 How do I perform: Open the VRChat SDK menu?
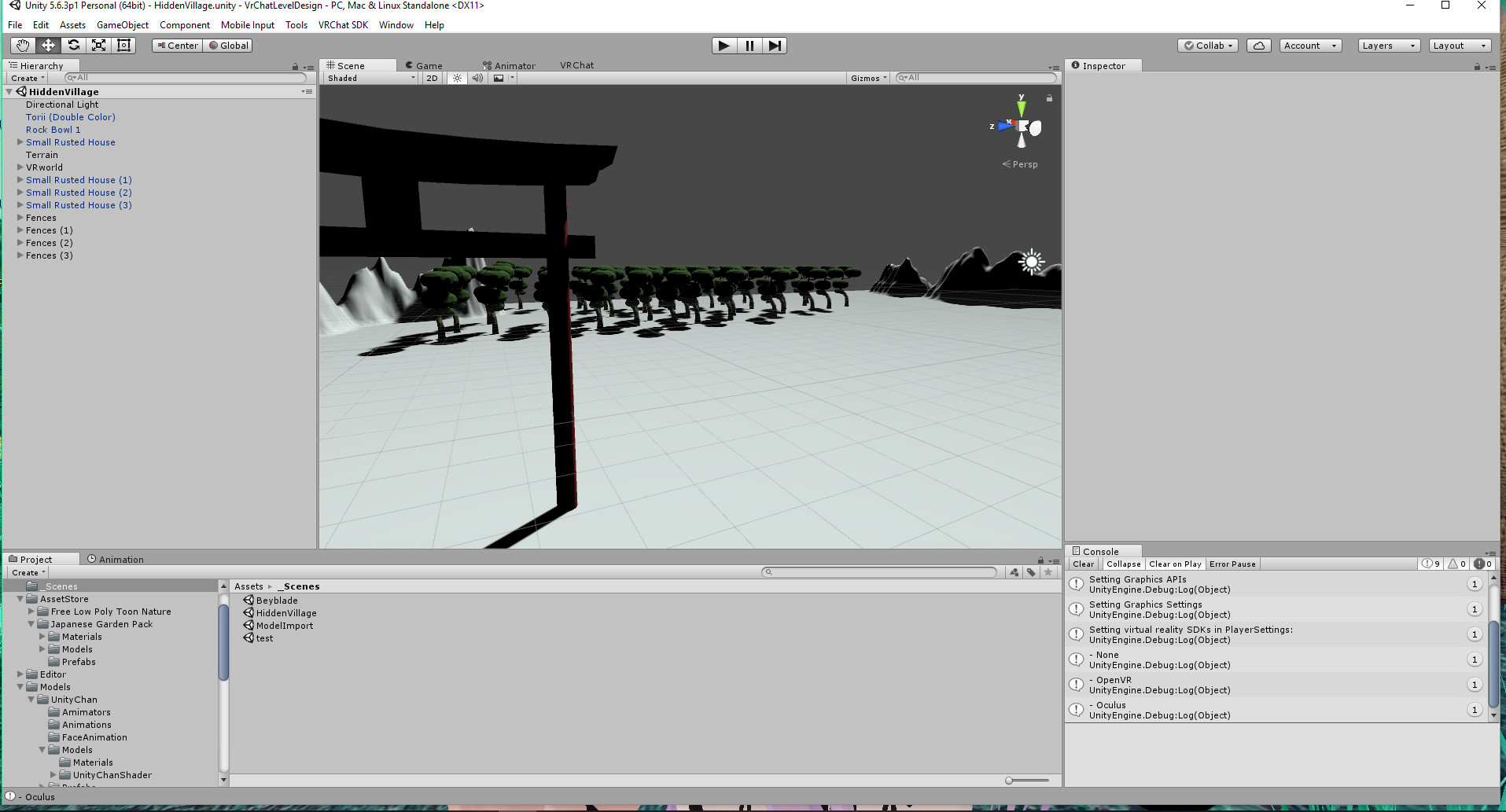tap(343, 24)
